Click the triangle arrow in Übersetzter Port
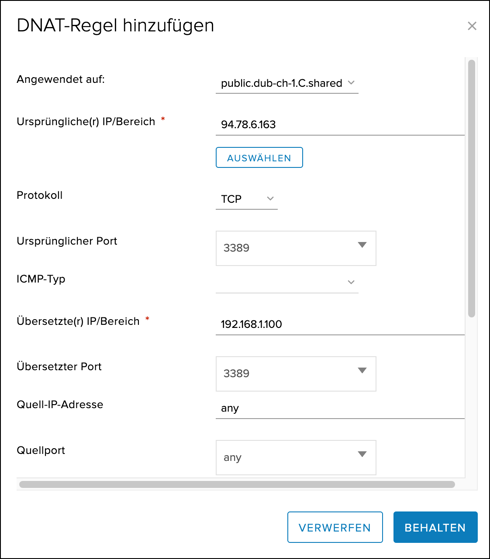Screen dimensions: 490x559 coord(362,370)
